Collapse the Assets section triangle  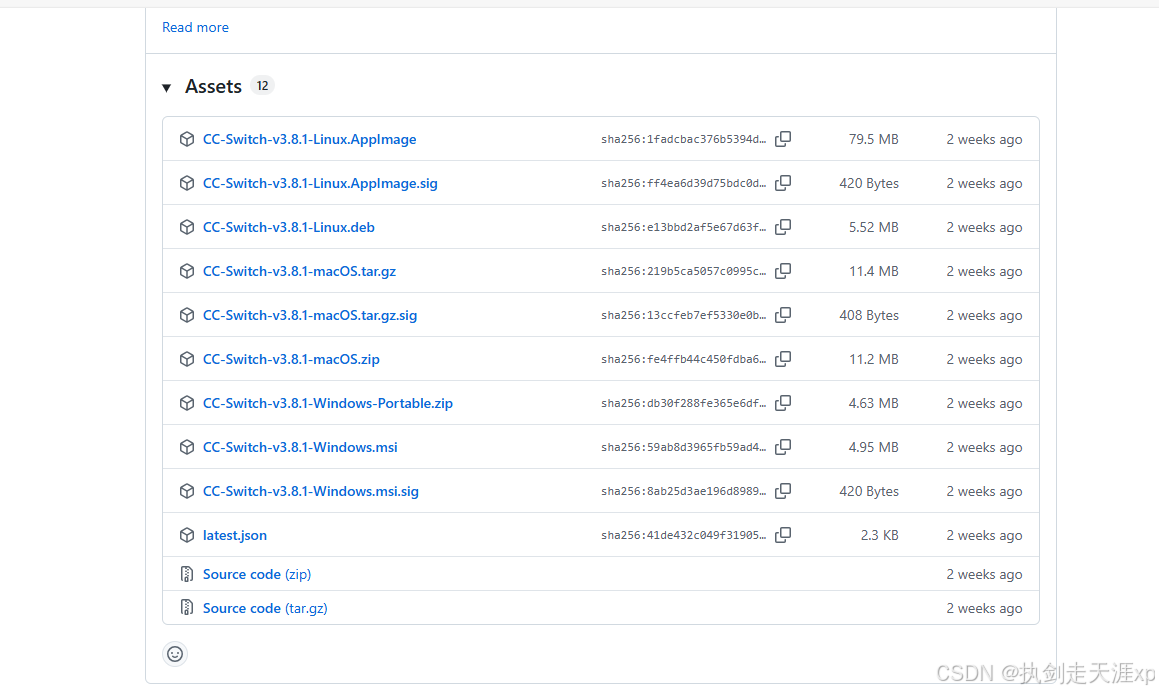click(x=166, y=88)
